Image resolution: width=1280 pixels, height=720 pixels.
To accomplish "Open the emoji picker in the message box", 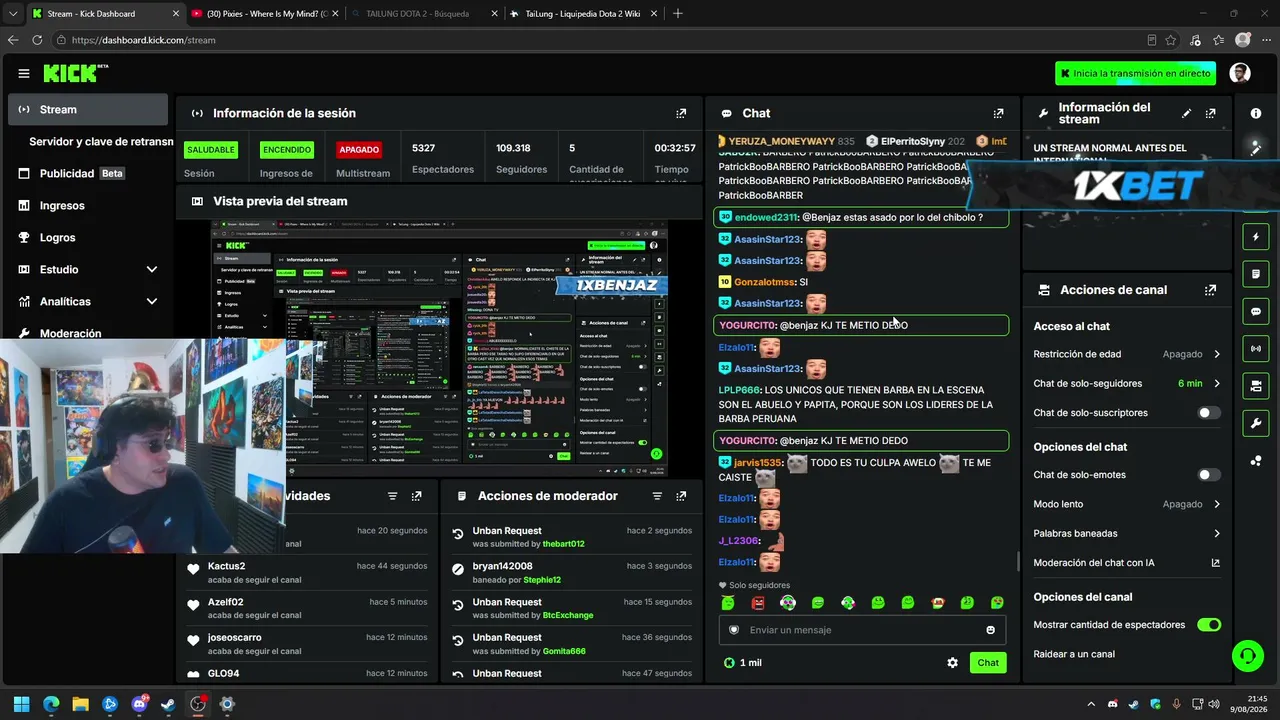I will click(x=991, y=630).
